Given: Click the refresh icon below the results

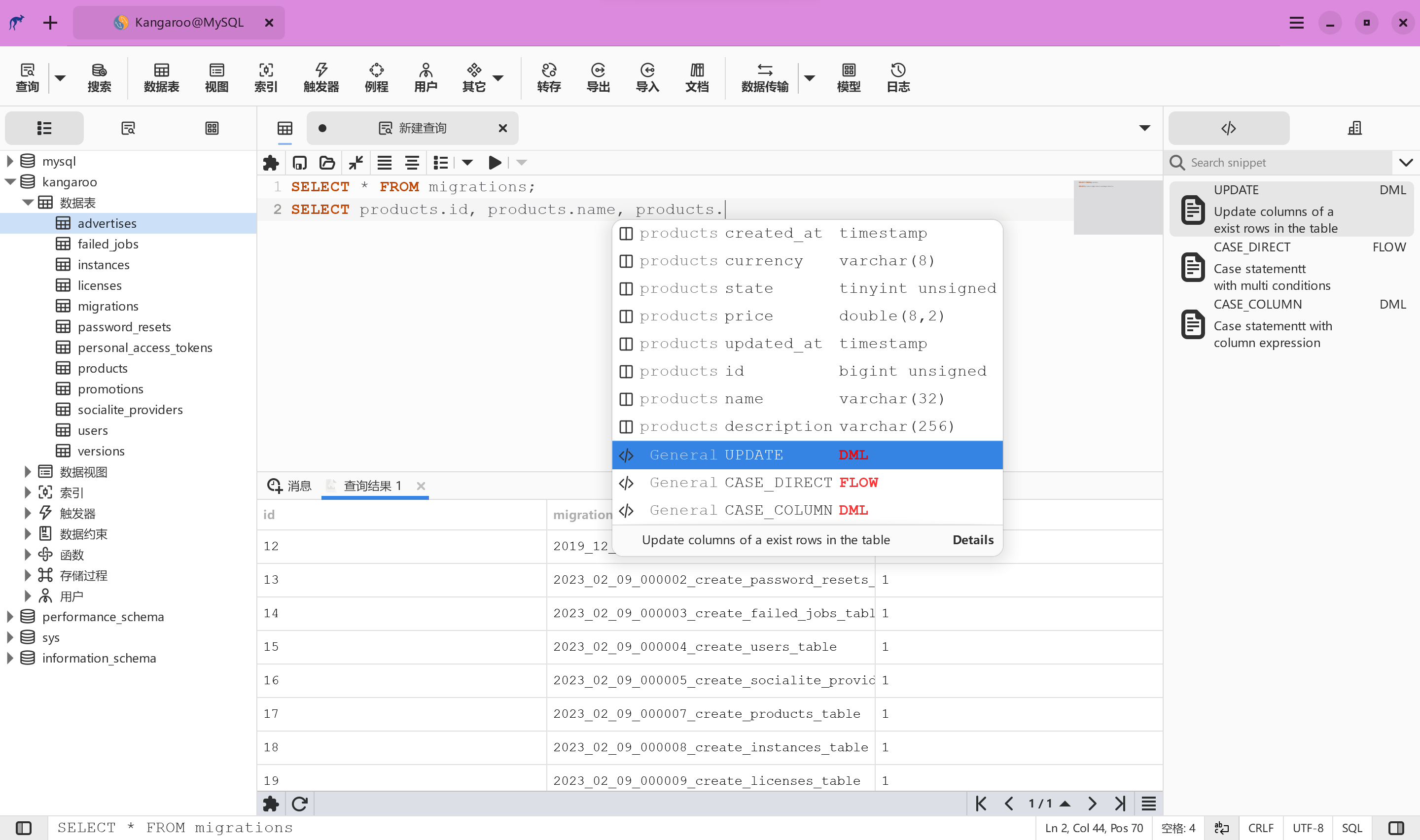Looking at the screenshot, I should click(x=299, y=803).
